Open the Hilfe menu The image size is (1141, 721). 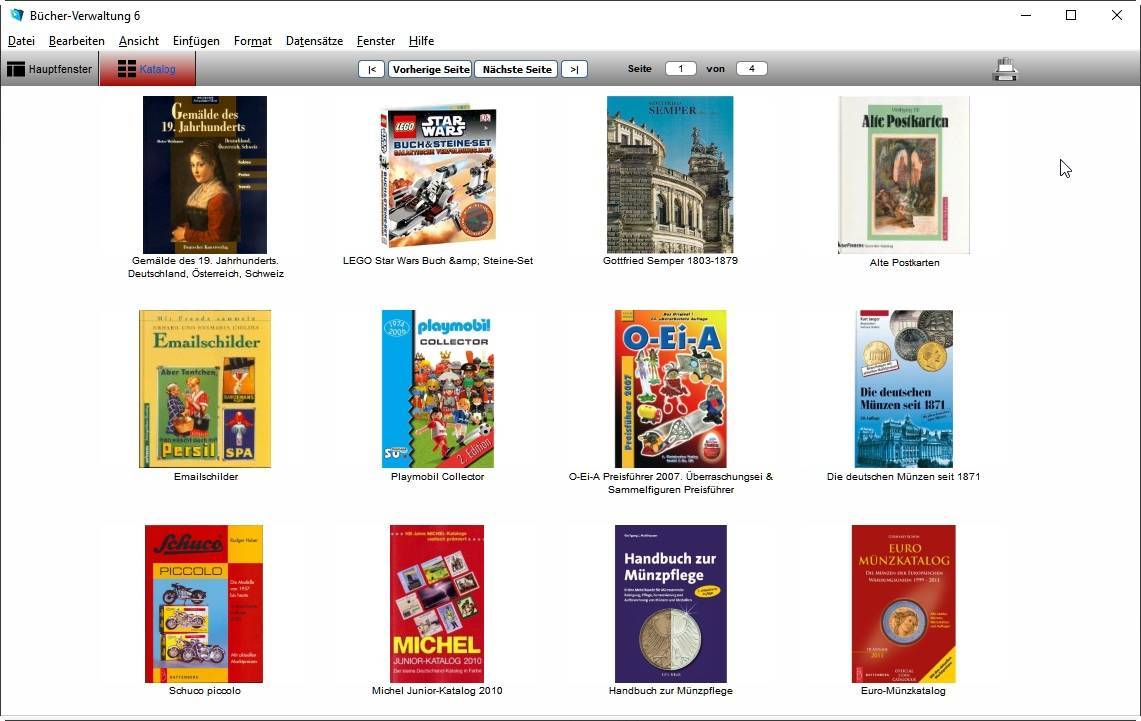[x=421, y=41]
